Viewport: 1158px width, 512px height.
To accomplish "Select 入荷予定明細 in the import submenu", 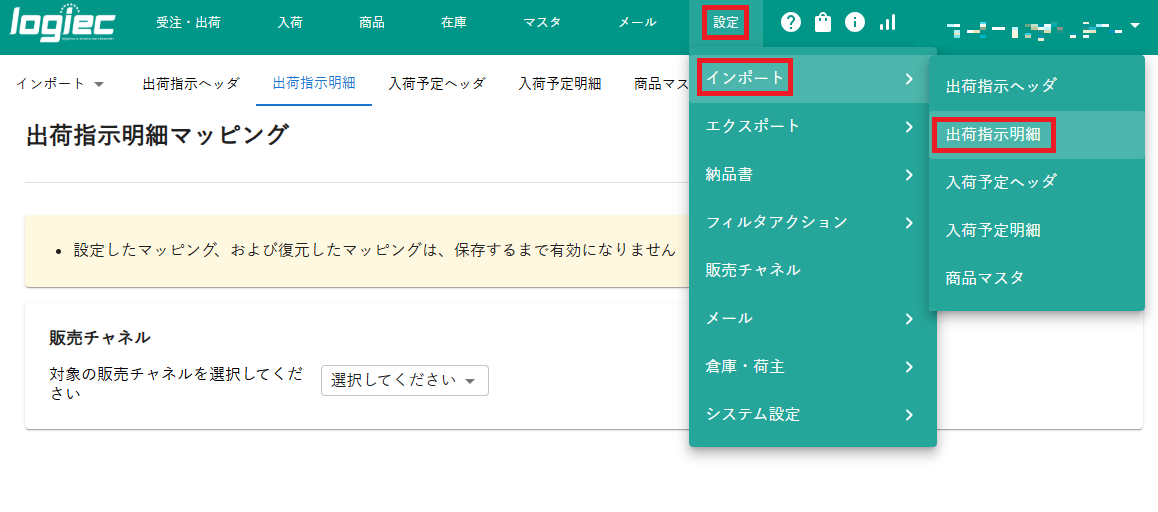I will 1037,231.
